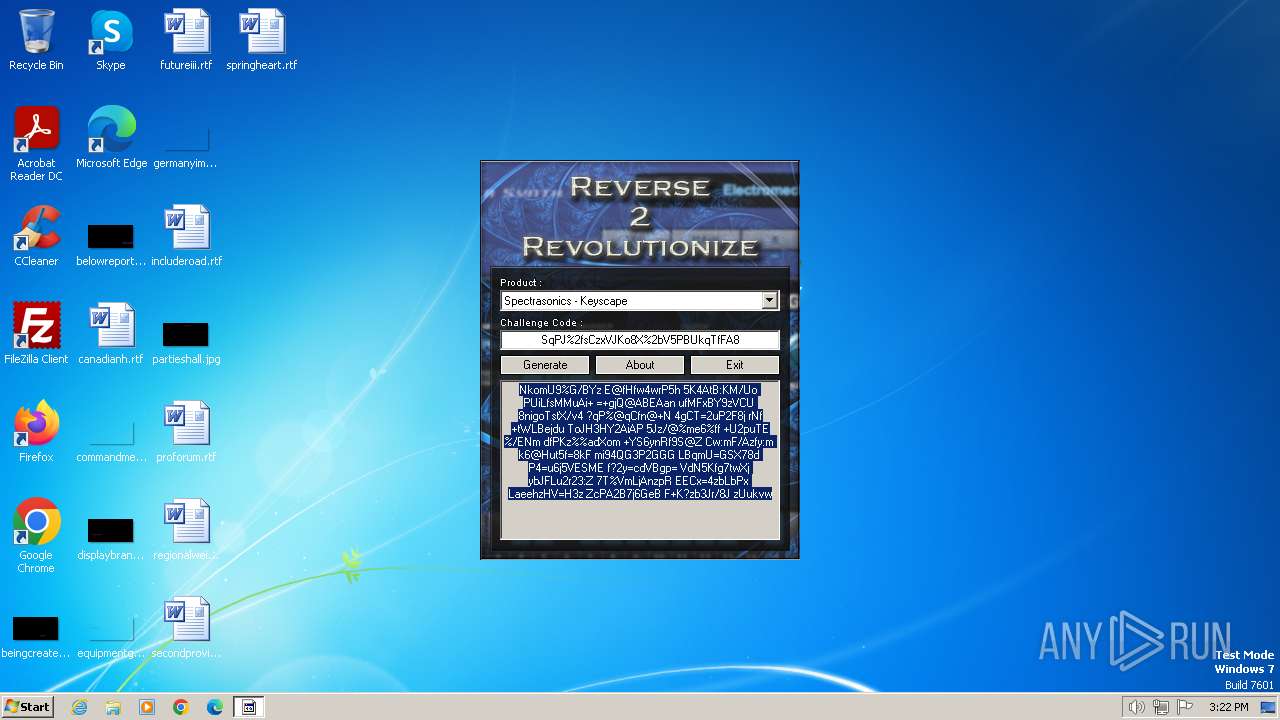The width and height of the screenshot is (1280, 720).
Task: Open Edge from the taskbar
Action: [215, 707]
